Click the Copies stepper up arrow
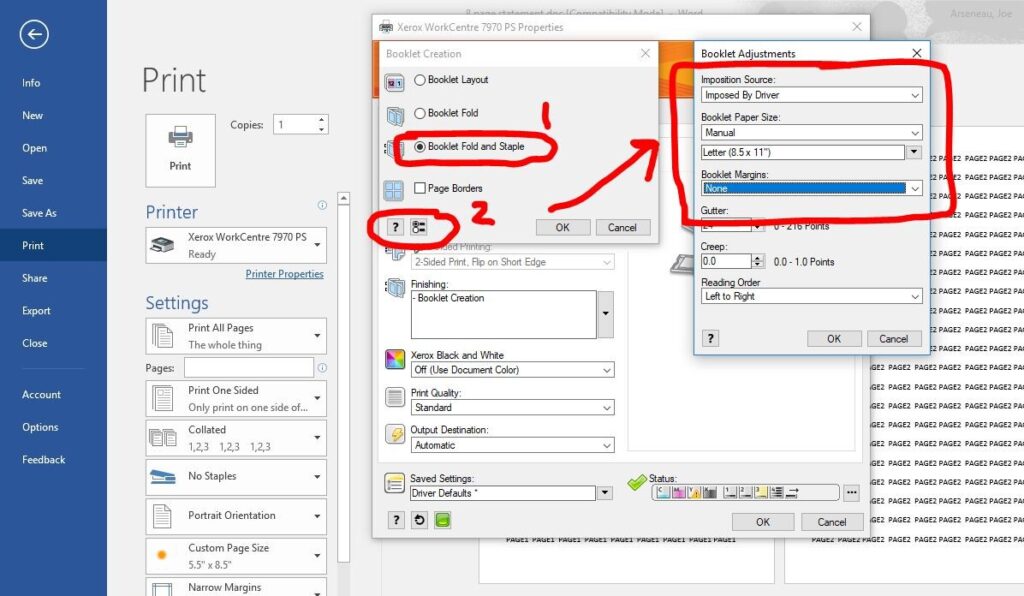Screen dimensions: 1024x596 (321, 120)
